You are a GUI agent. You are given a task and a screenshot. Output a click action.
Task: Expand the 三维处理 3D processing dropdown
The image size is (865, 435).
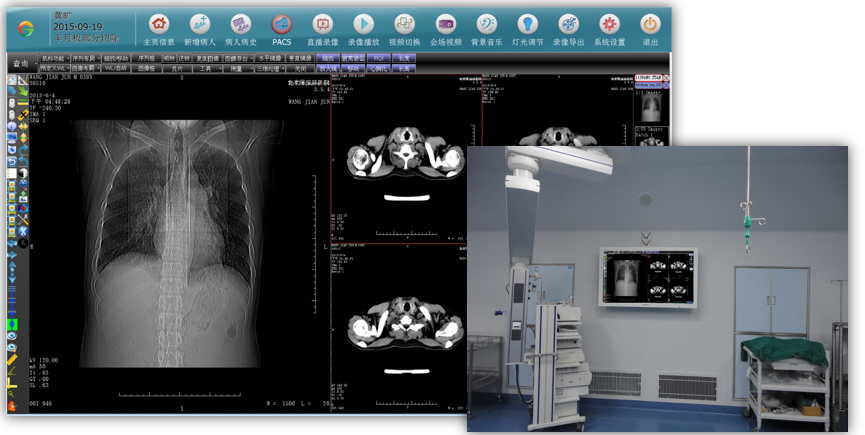[269, 69]
